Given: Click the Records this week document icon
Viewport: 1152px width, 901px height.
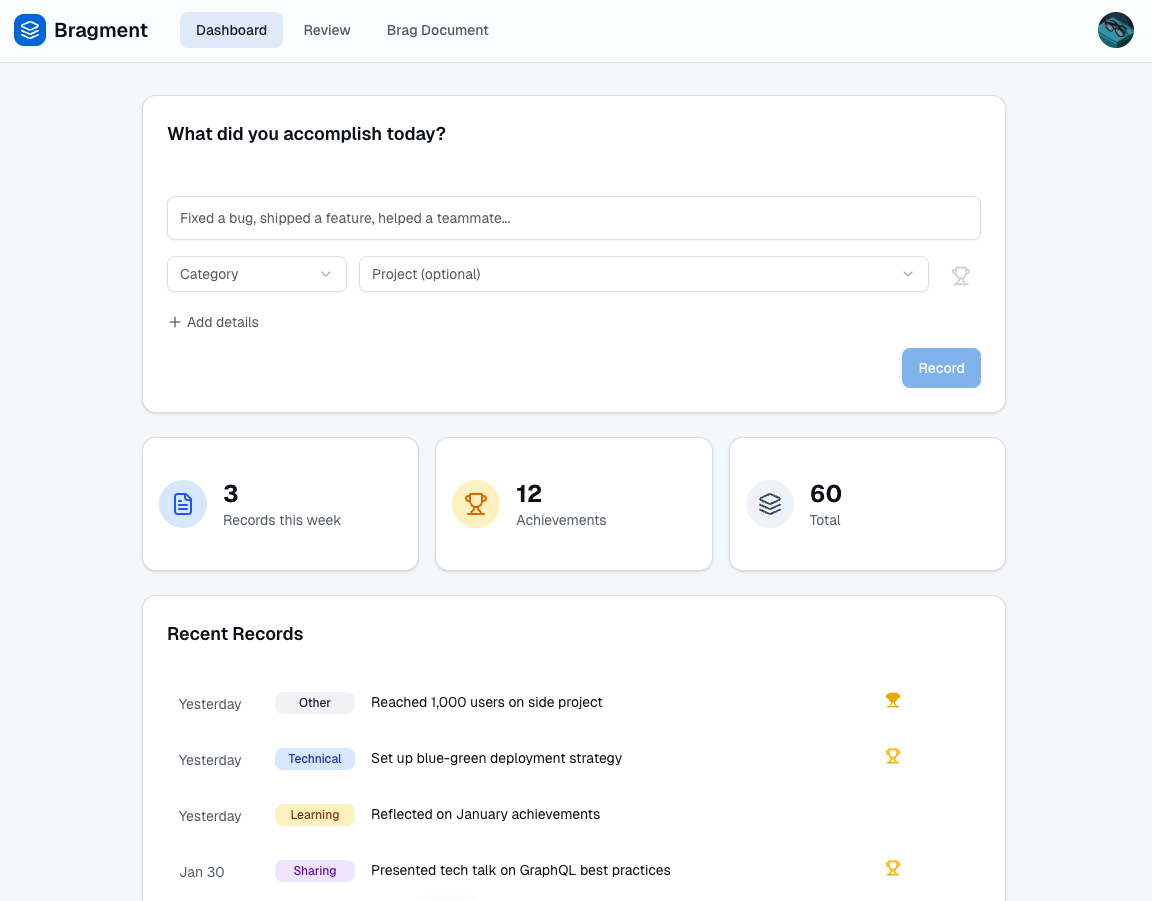Looking at the screenshot, I should (x=183, y=504).
